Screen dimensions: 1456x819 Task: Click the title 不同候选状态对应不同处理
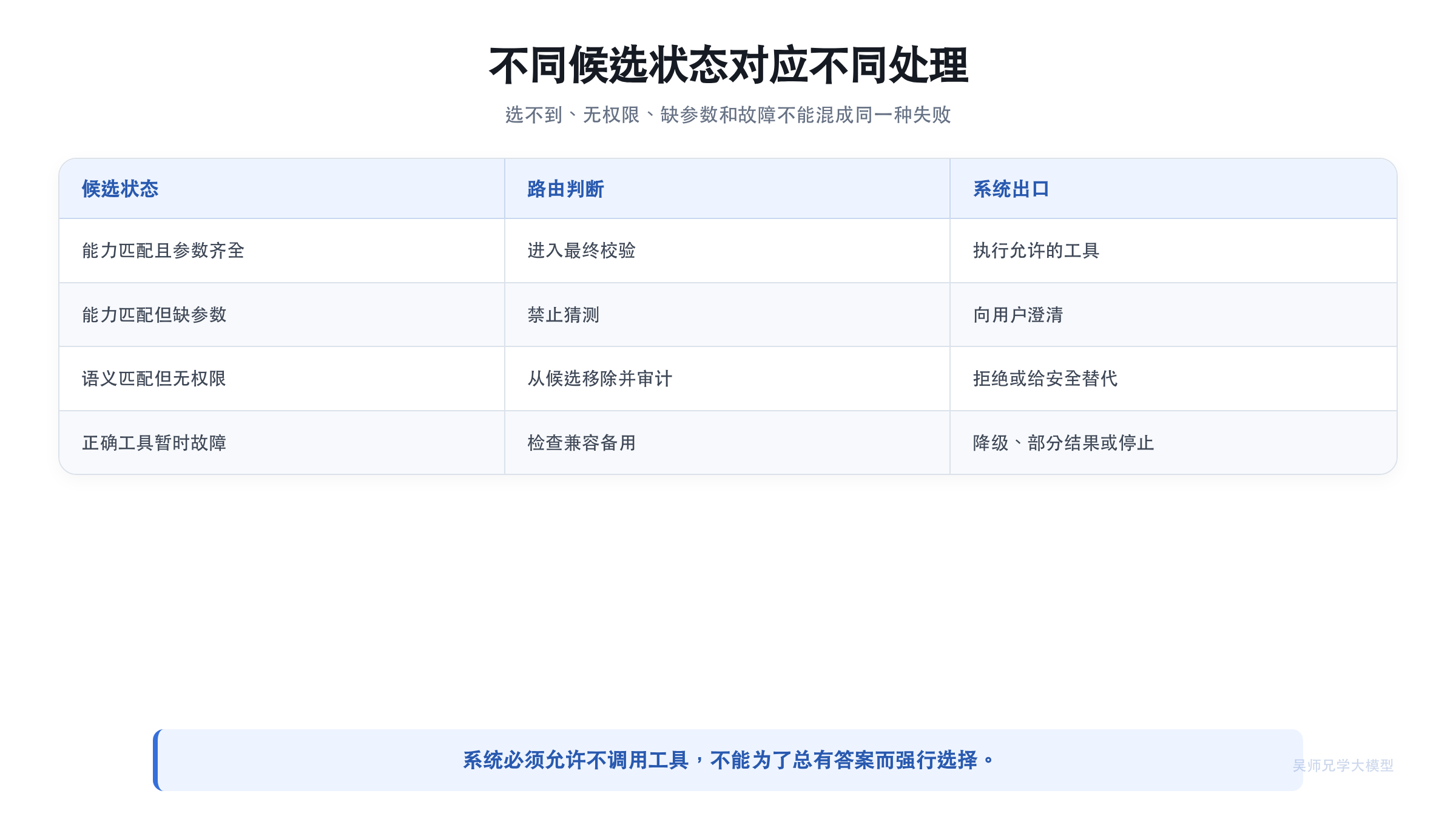(728, 66)
